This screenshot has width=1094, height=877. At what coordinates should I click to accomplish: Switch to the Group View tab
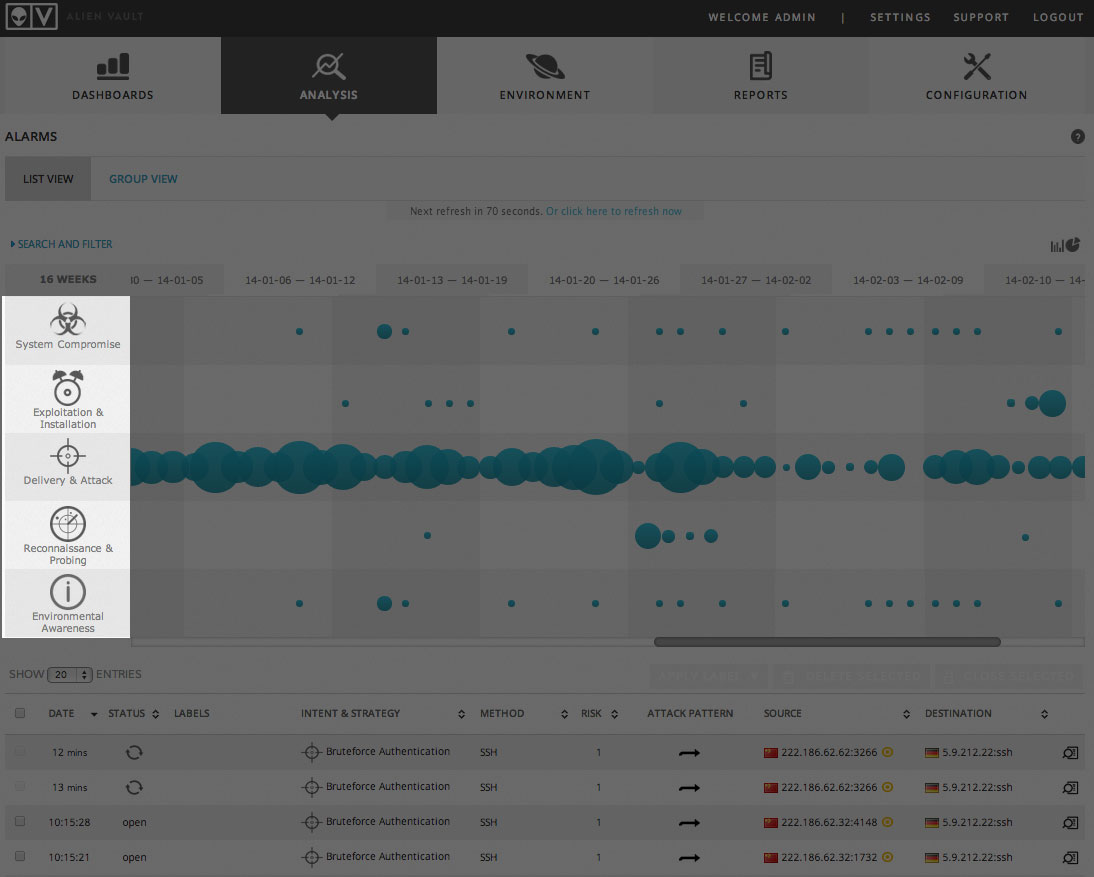click(143, 178)
